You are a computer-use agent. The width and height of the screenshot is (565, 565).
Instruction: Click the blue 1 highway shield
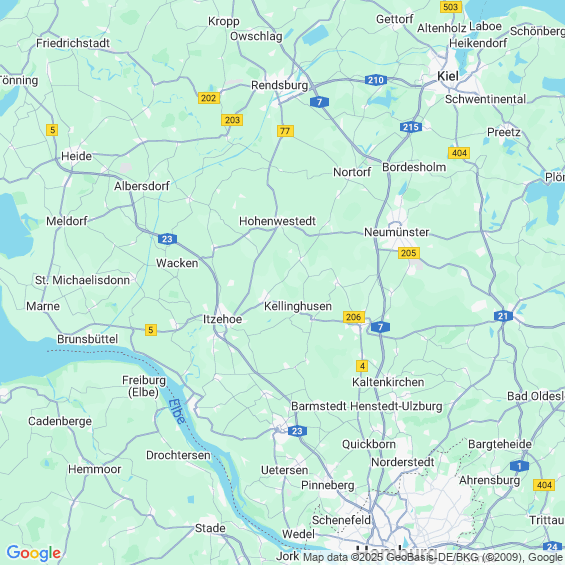[x=519, y=466]
